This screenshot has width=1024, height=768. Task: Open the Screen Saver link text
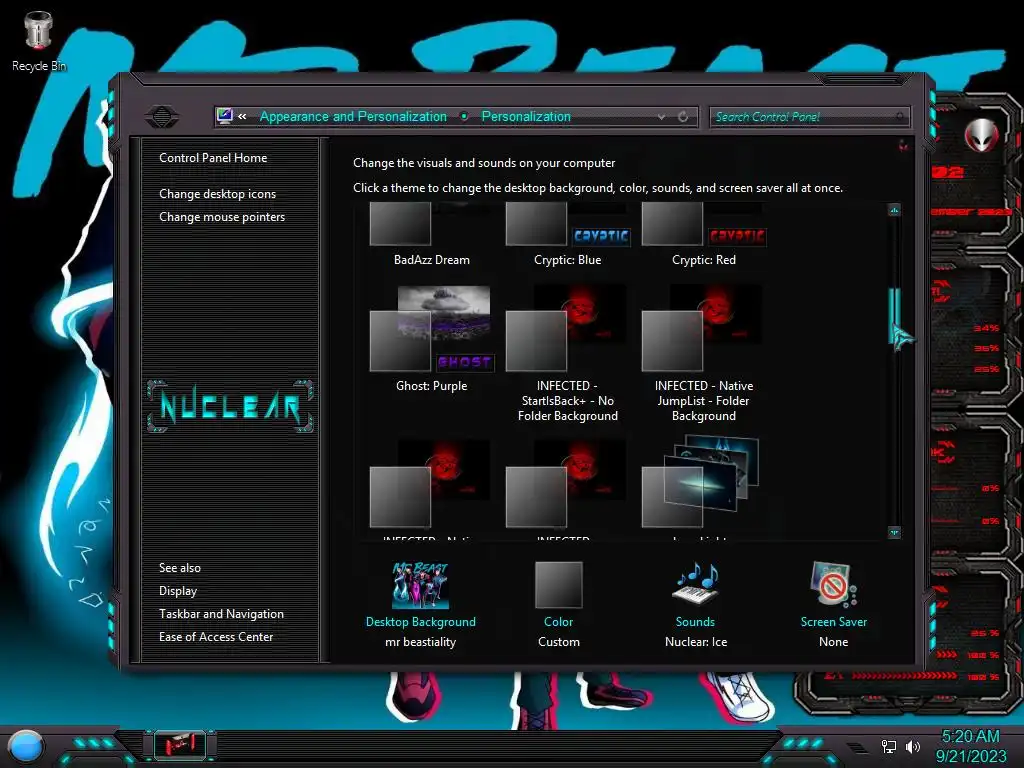tap(833, 622)
